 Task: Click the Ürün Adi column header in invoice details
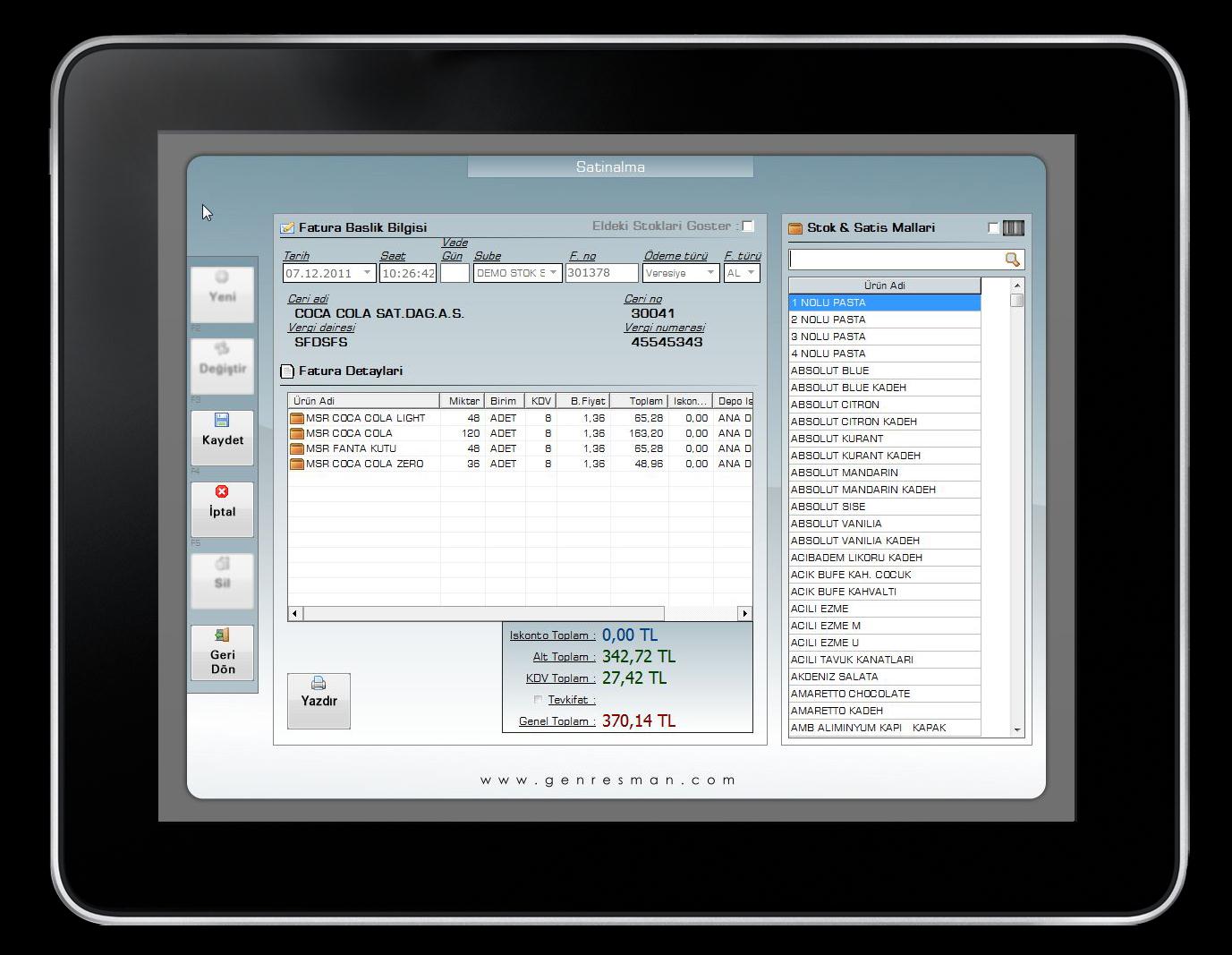[x=363, y=401]
